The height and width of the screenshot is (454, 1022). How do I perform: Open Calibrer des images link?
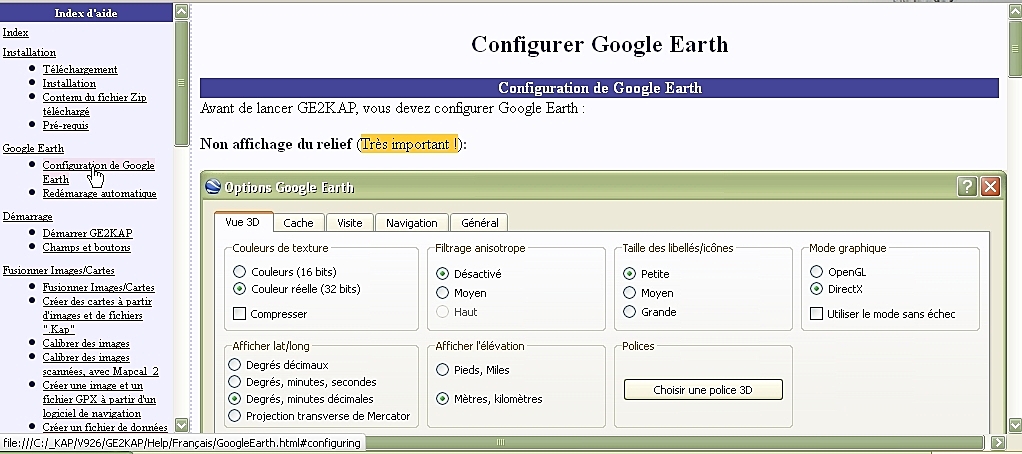86,343
